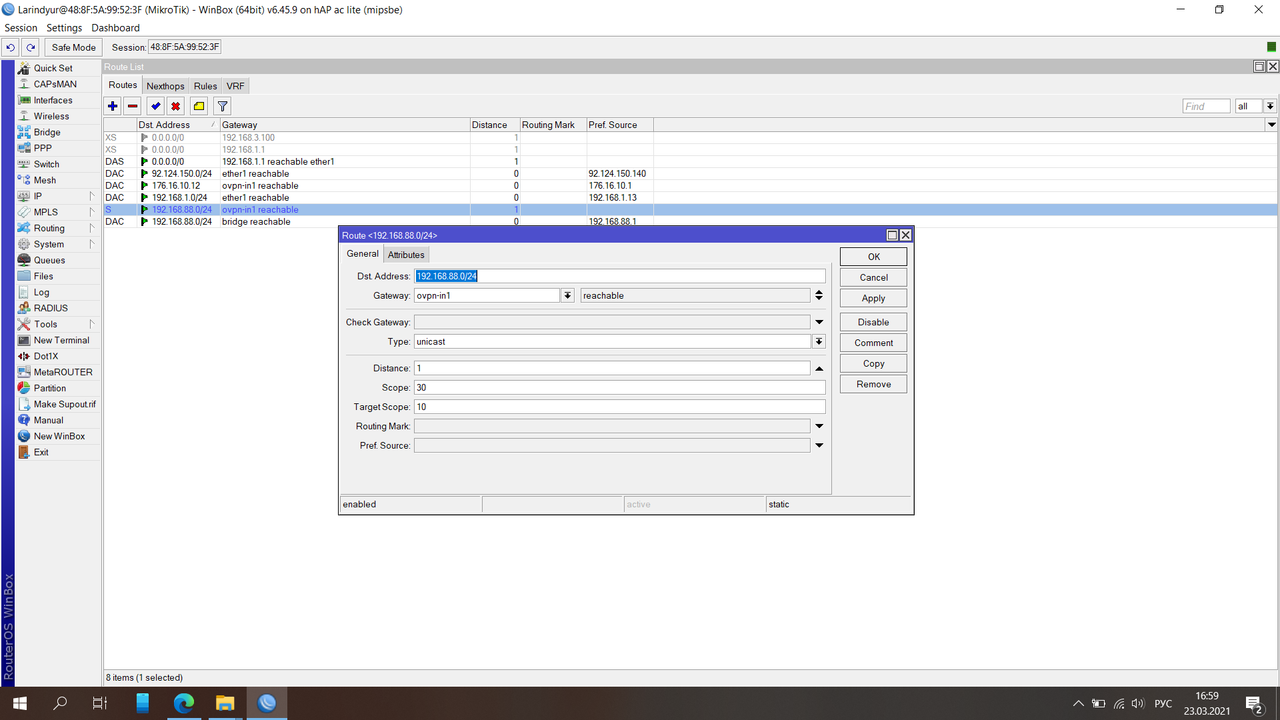Click Exit in the sidebar
This screenshot has height=720, width=1280.
pyautogui.click(x=41, y=452)
